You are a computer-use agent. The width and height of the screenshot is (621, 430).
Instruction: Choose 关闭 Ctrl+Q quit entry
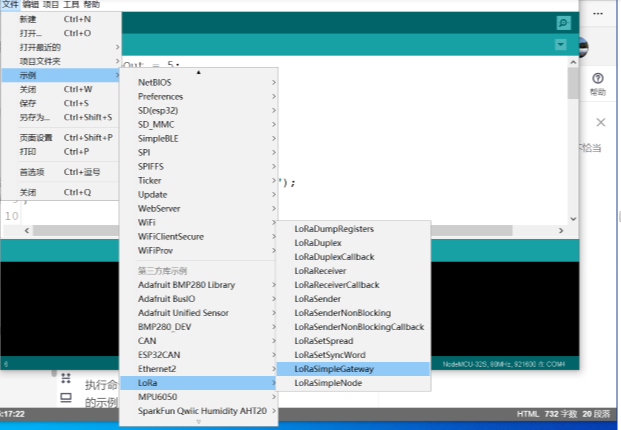coord(61,192)
